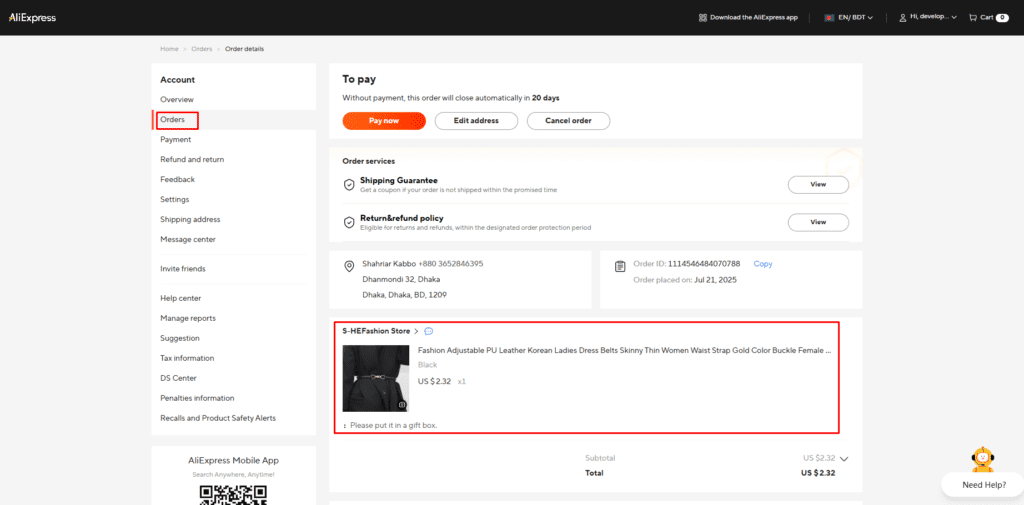Click the user account profile icon
Viewport: 1024px width, 505px height.
point(903,17)
